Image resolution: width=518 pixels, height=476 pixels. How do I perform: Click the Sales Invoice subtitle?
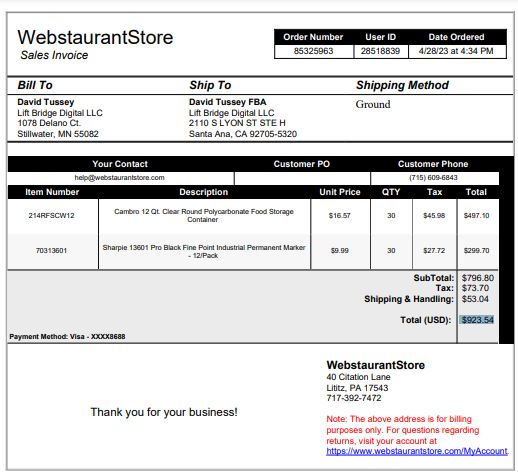click(x=54, y=55)
